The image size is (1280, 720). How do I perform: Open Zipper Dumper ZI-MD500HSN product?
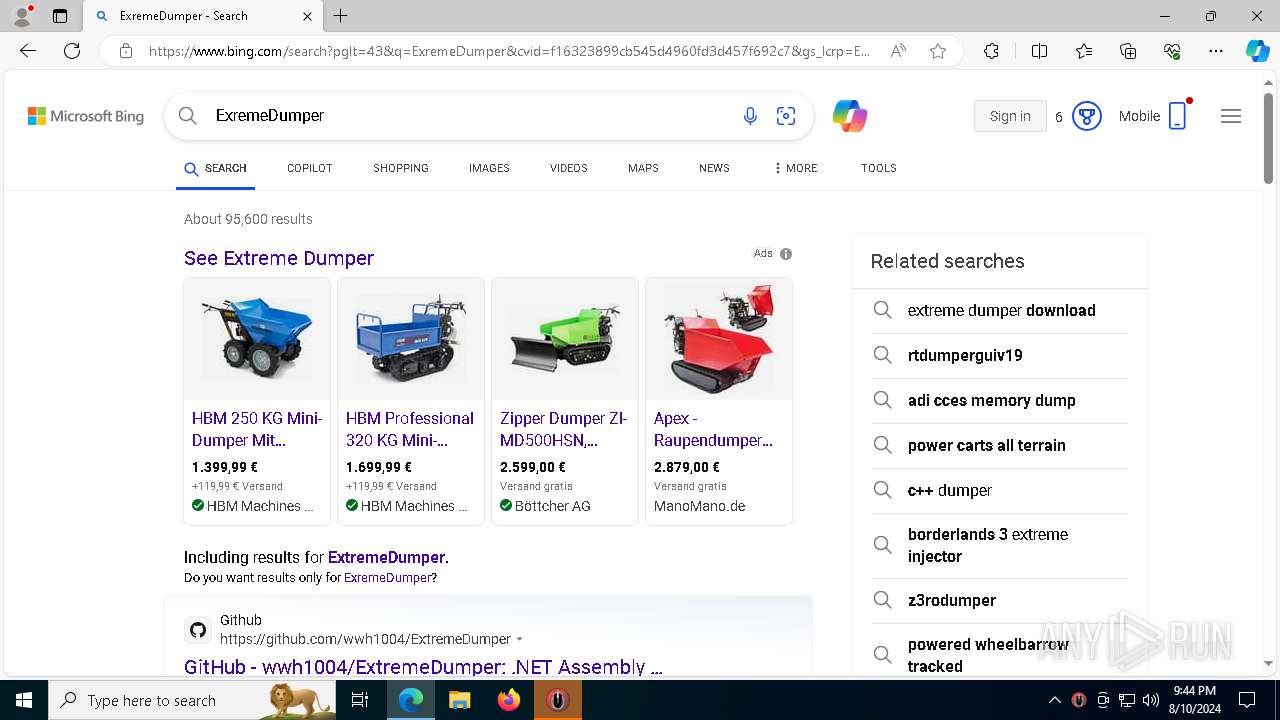pos(564,429)
